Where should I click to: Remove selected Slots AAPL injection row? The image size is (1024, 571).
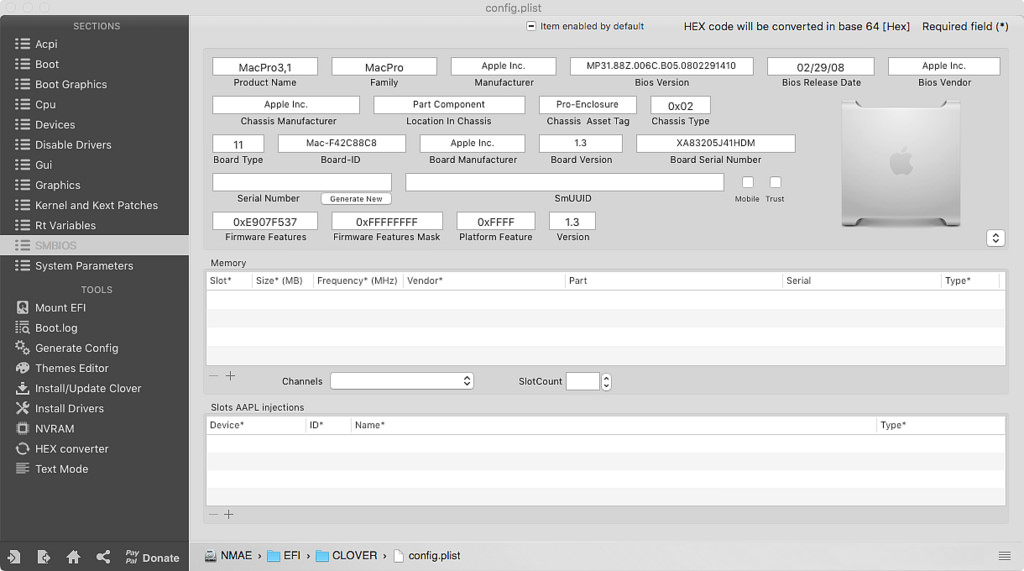point(214,515)
